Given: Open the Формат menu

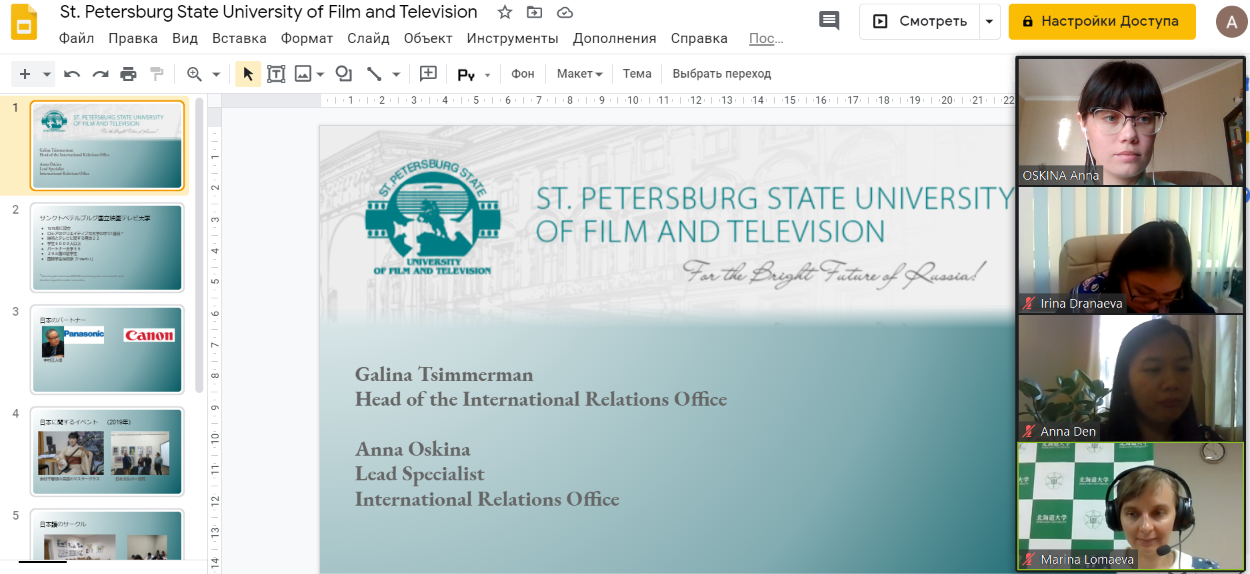Looking at the screenshot, I should (307, 38).
